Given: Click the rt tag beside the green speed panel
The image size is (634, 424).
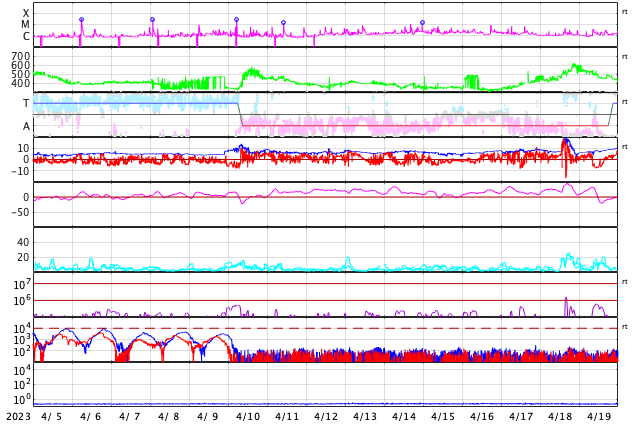Looking at the screenshot, I should click(625, 57).
